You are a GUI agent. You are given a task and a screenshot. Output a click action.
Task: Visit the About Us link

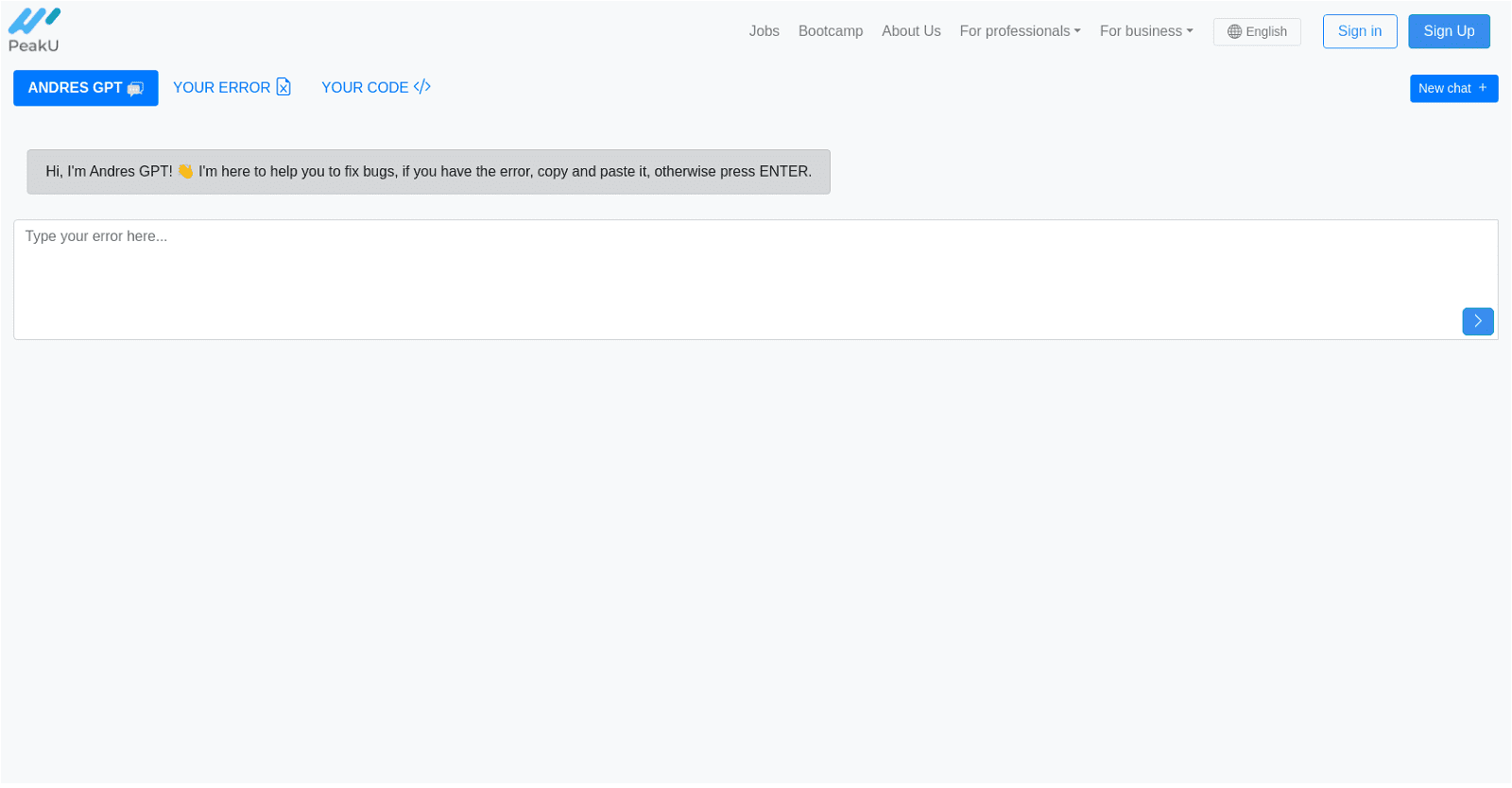pos(911,31)
